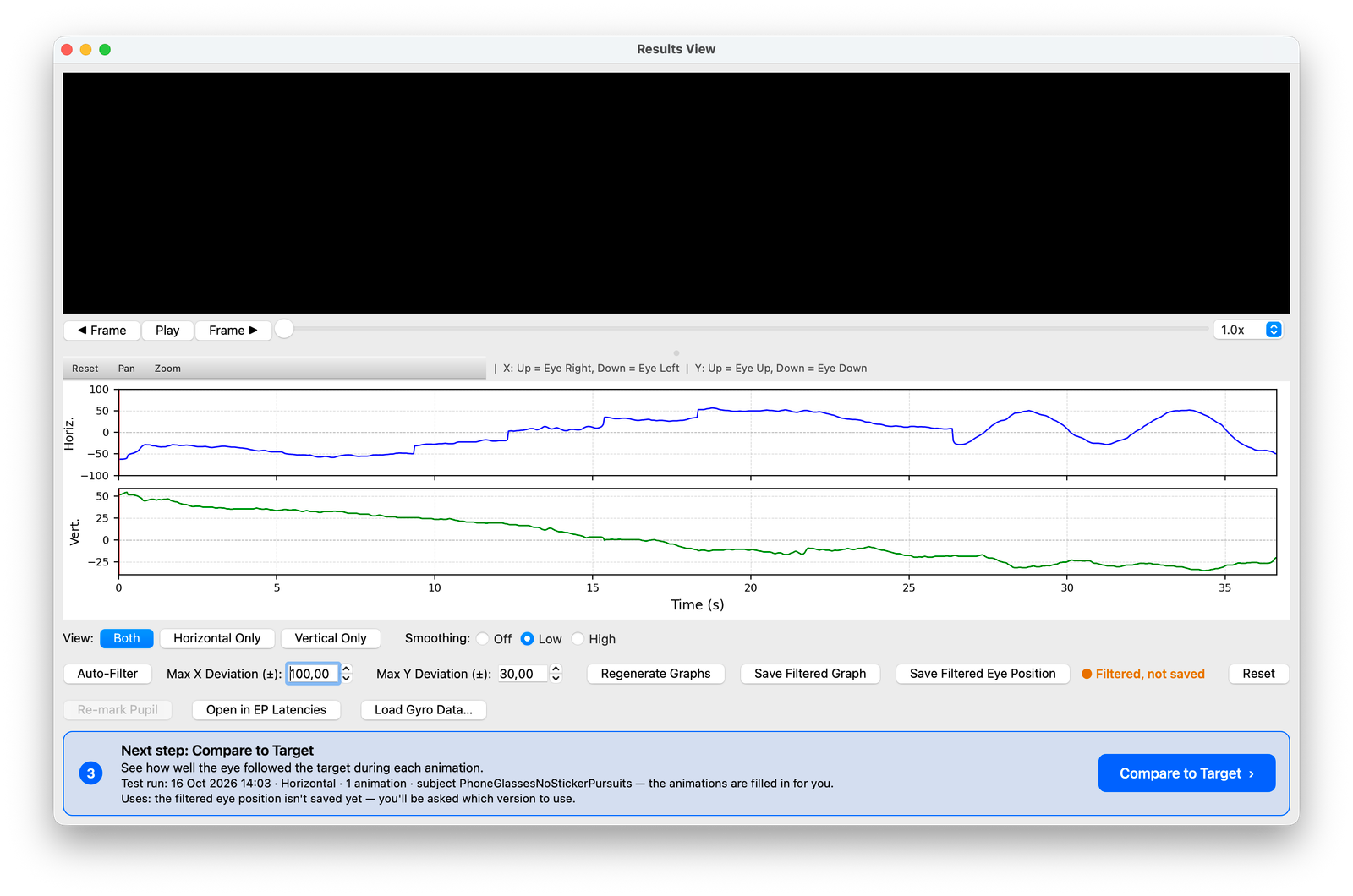Click the orange Filtered, not saved status
Screen dimensions: 1353x896
click(x=1143, y=674)
